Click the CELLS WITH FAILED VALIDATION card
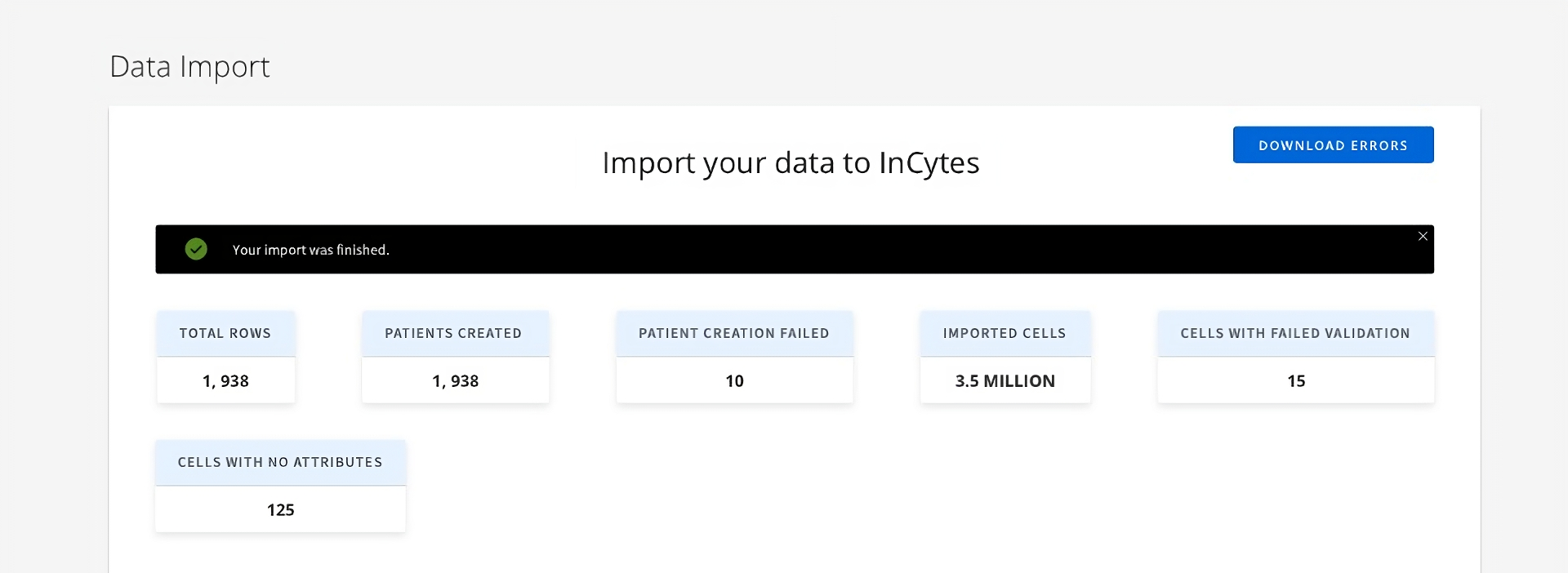 point(1294,357)
